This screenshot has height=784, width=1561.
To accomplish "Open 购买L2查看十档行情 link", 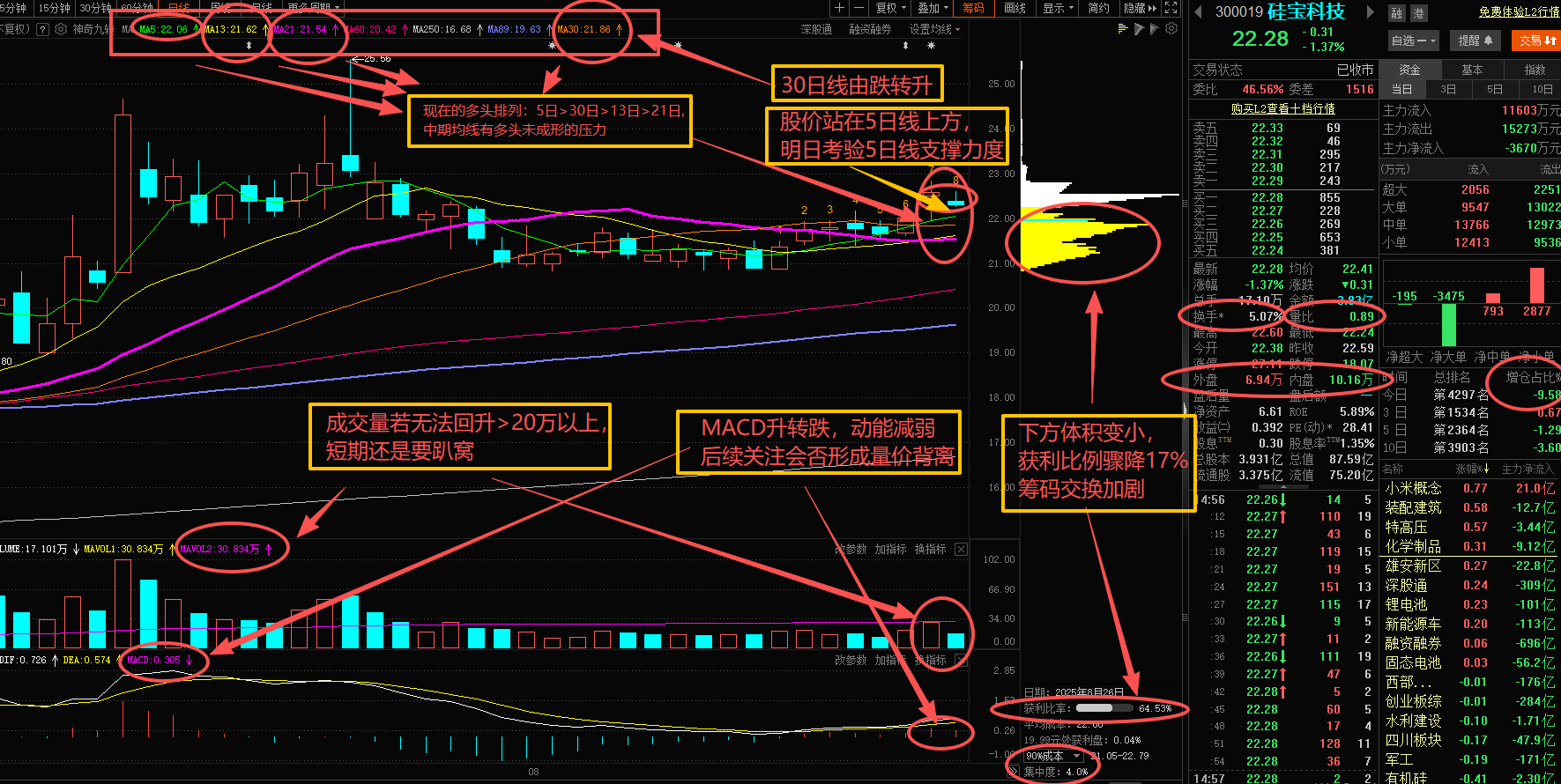I will [1282, 108].
